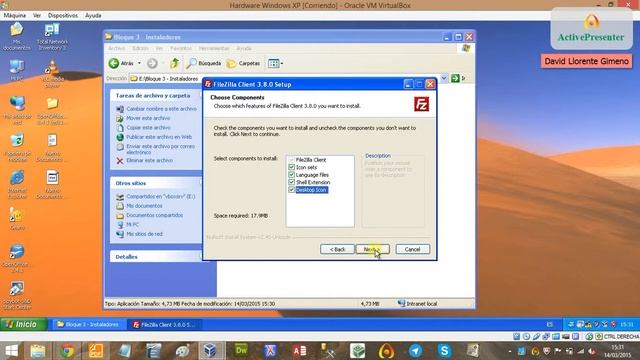This screenshot has width=640, height=360.
Task: Open VirtualBox Ver menu
Action: click(x=37, y=15)
